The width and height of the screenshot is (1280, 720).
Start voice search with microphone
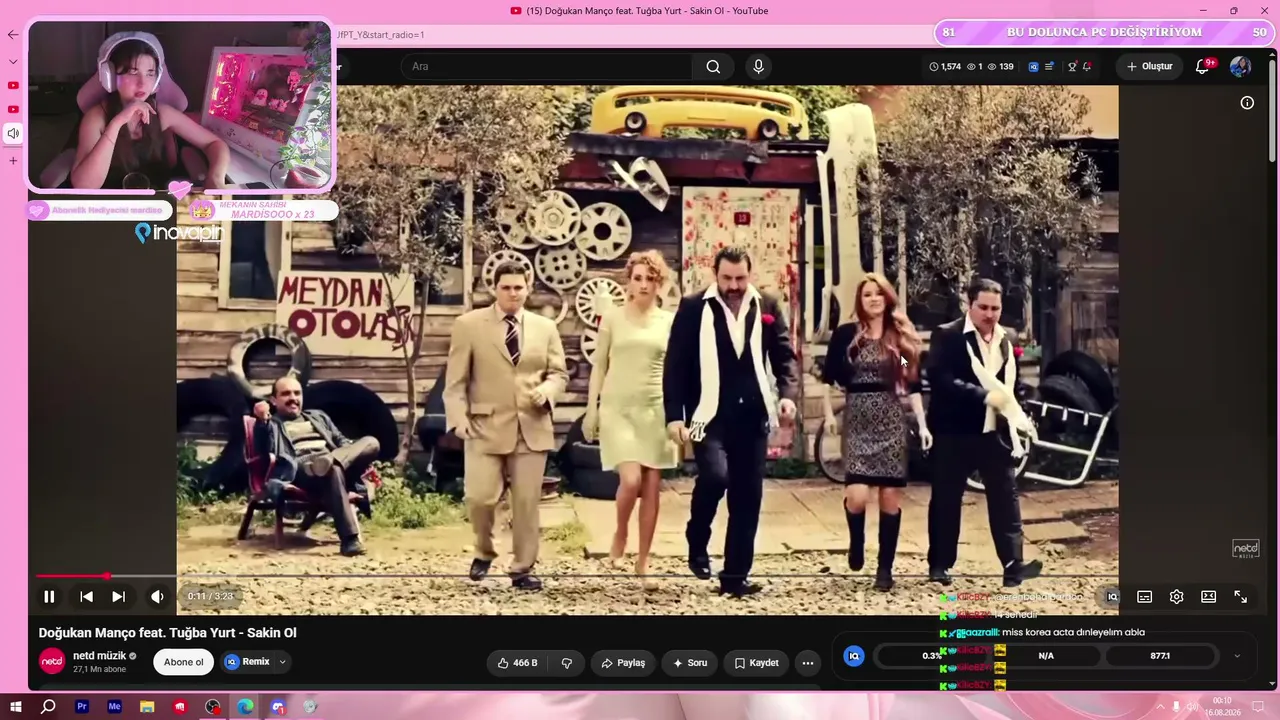pos(758,66)
